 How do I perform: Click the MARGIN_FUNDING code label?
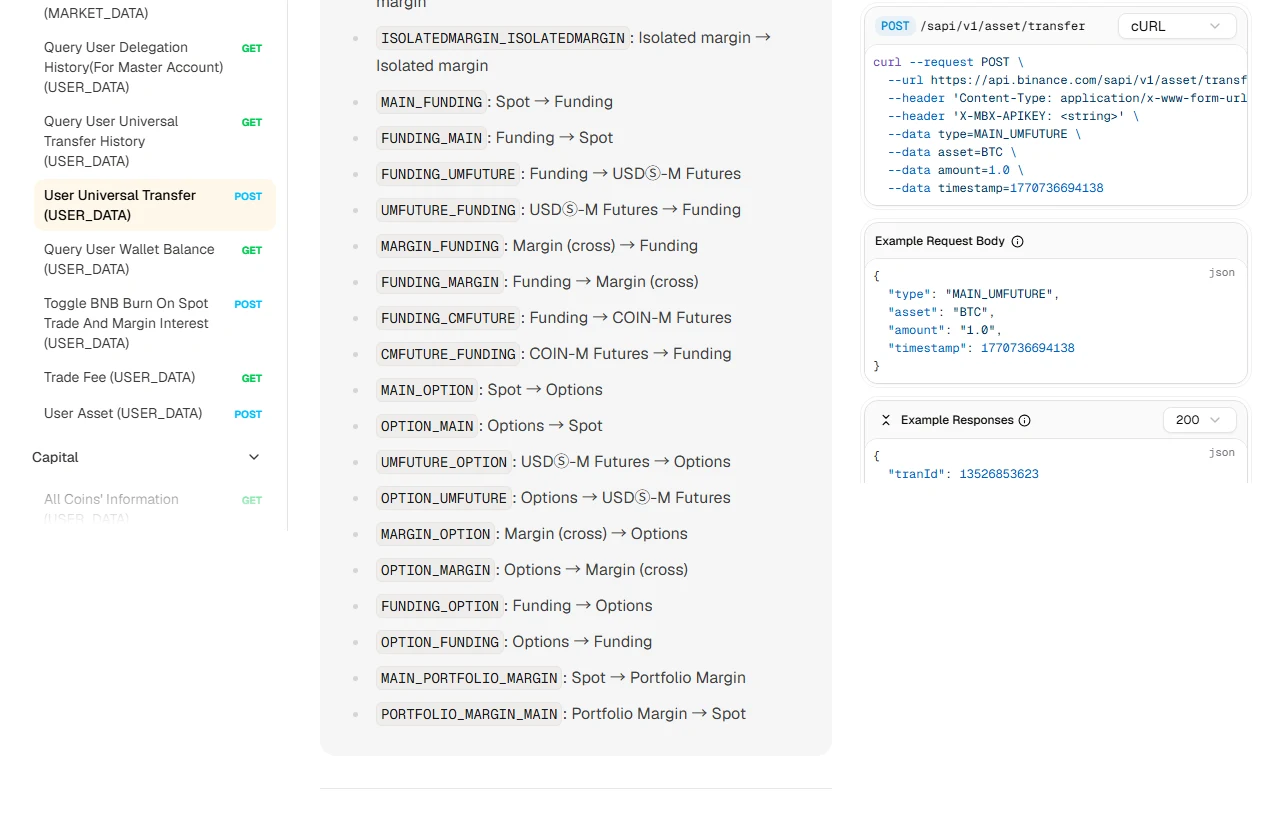[x=440, y=246]
